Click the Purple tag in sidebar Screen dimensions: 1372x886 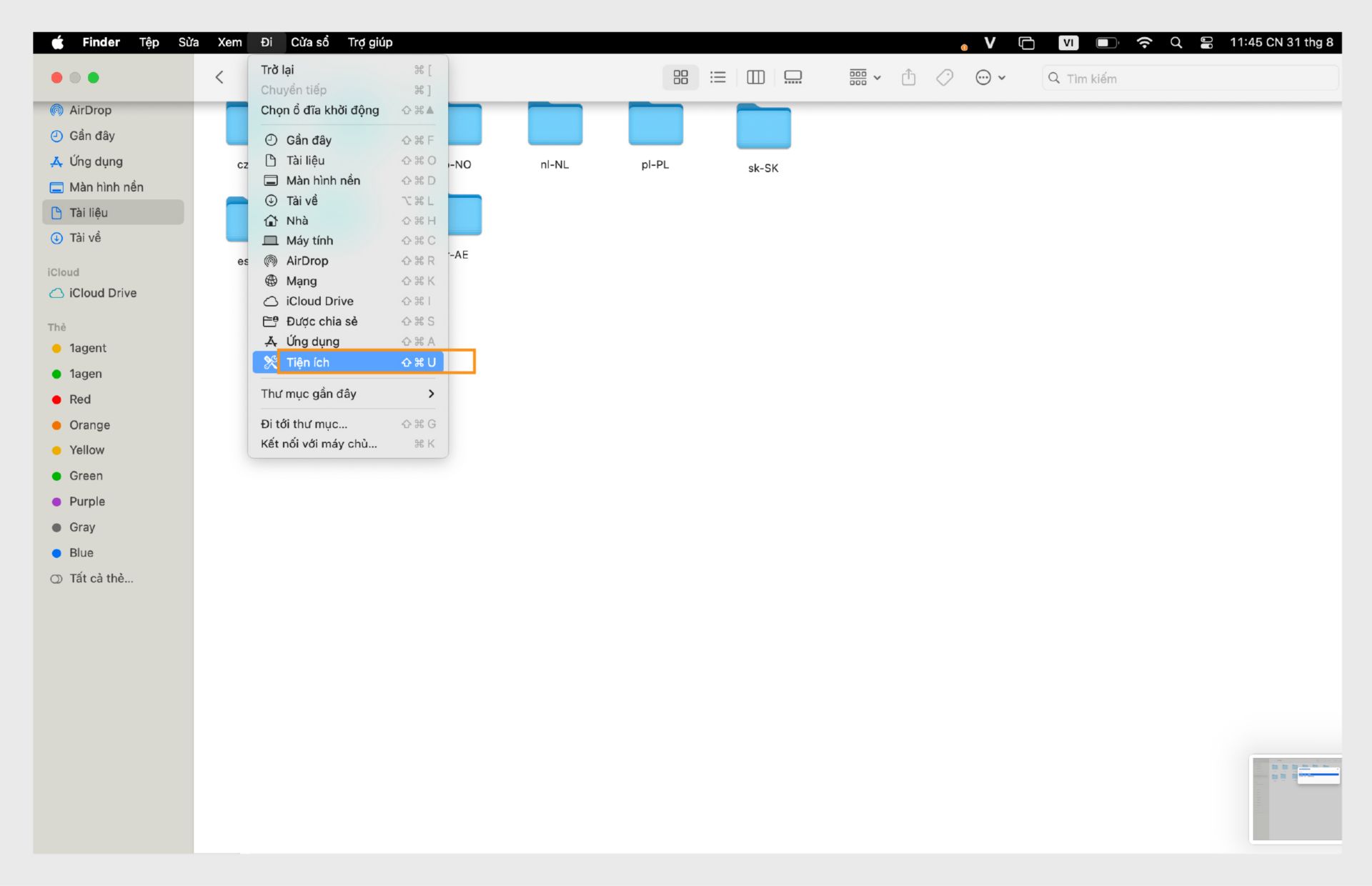86,502
